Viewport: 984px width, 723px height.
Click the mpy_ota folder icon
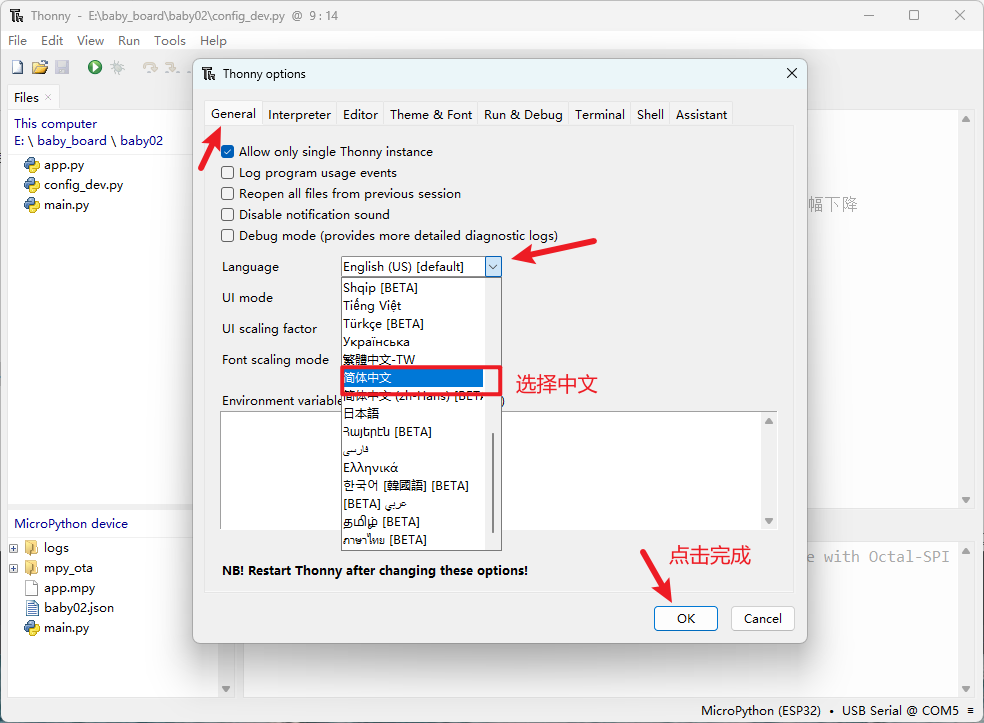coord(31,568)
